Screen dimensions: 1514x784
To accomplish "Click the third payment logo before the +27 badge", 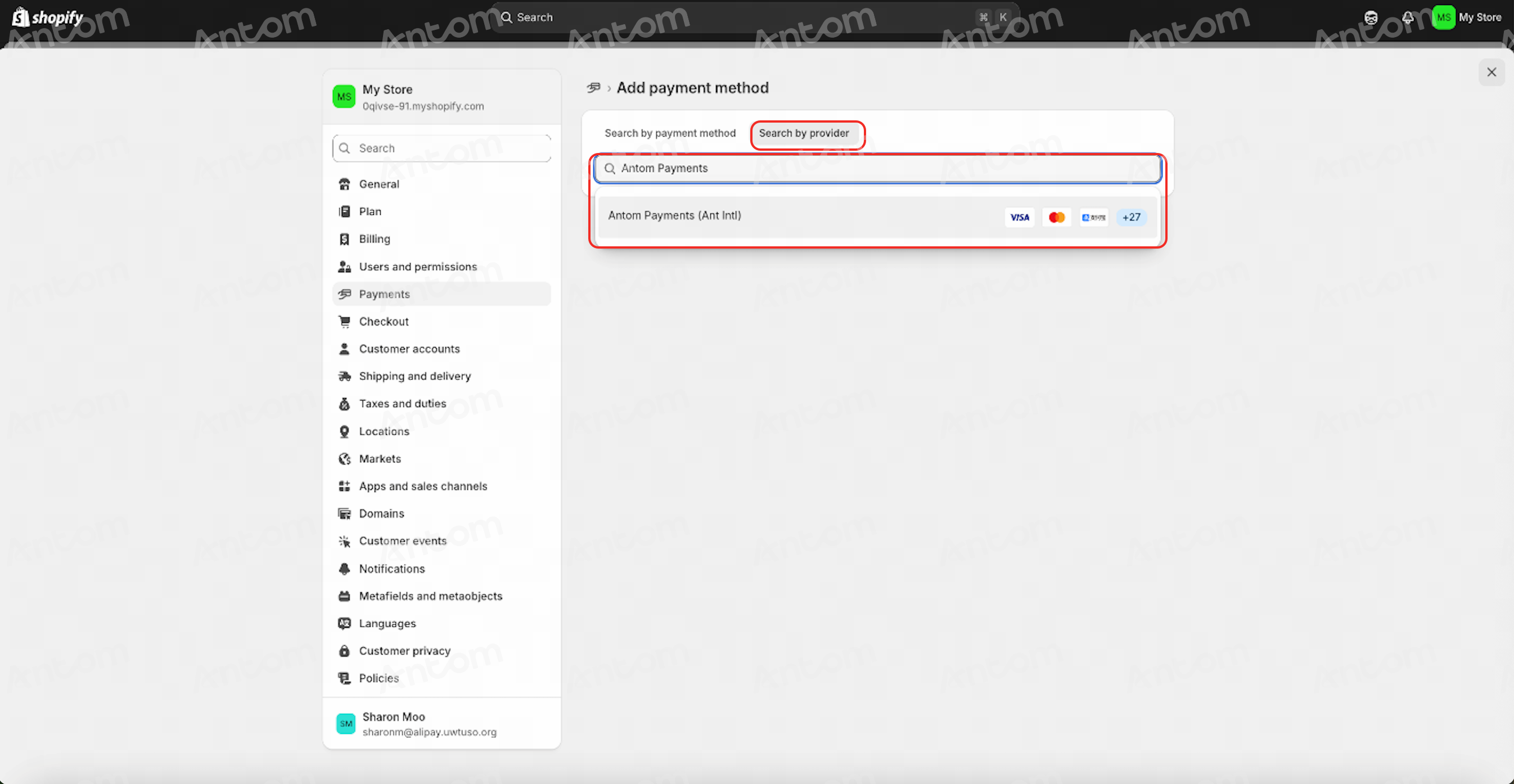I will pyautogui.click(x=1094, y=218).
